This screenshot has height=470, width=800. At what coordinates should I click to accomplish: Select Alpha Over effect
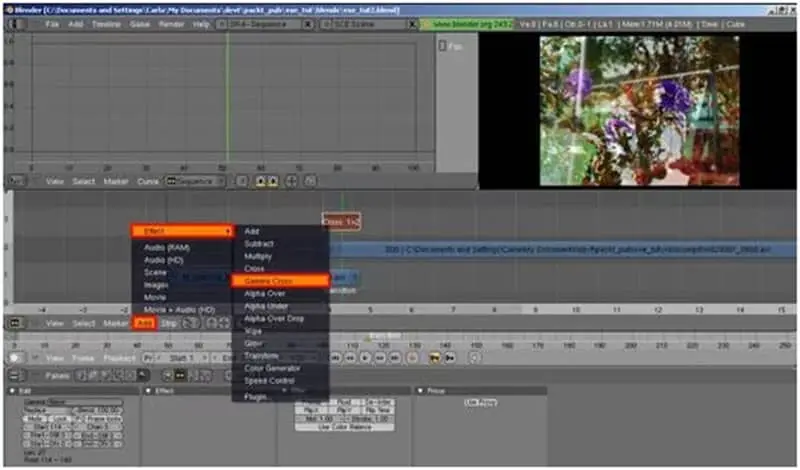264,293
